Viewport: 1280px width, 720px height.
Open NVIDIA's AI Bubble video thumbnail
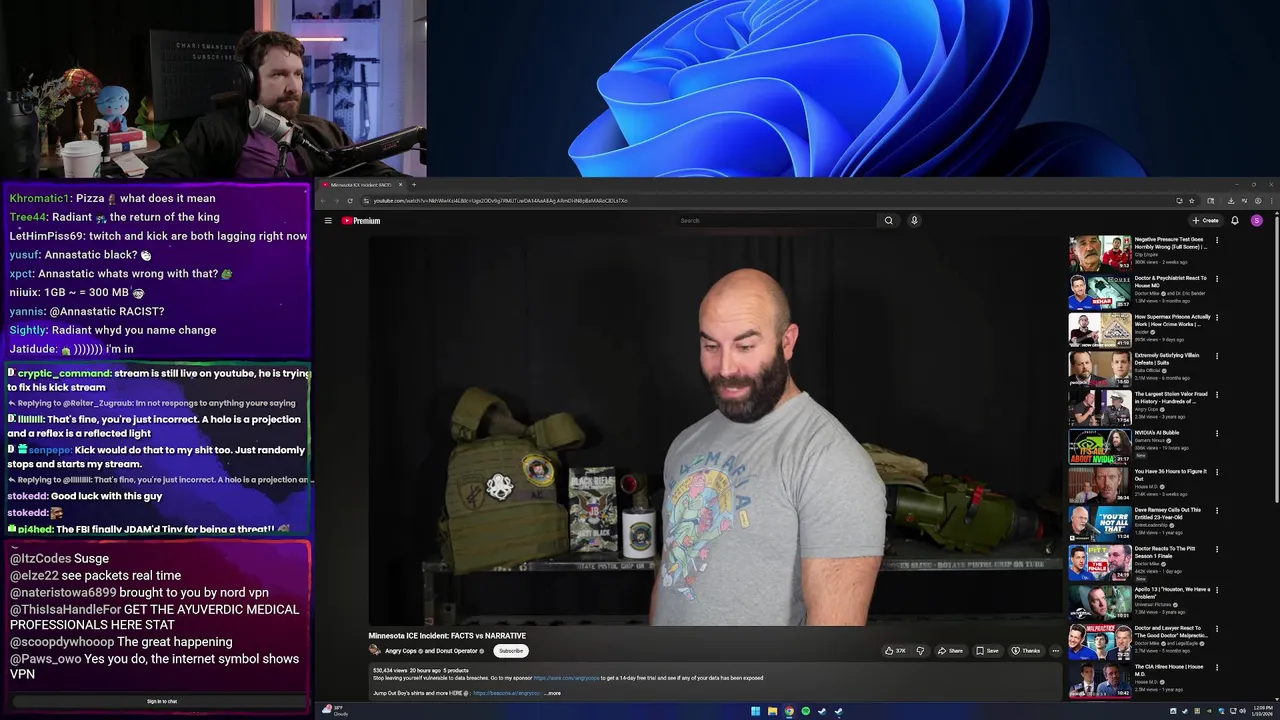pyautogui.click(x=1100, y=448)
